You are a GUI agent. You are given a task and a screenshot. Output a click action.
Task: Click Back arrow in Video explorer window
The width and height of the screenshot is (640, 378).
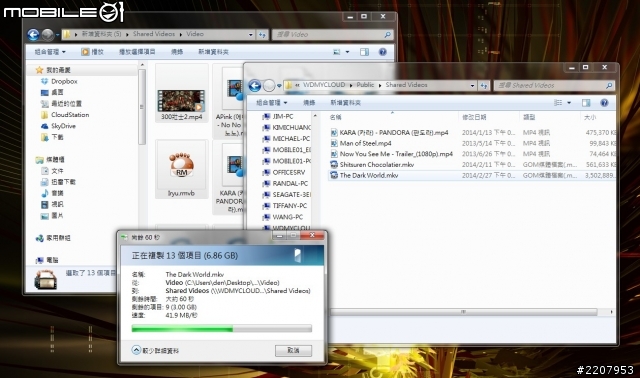coord(33,35)
